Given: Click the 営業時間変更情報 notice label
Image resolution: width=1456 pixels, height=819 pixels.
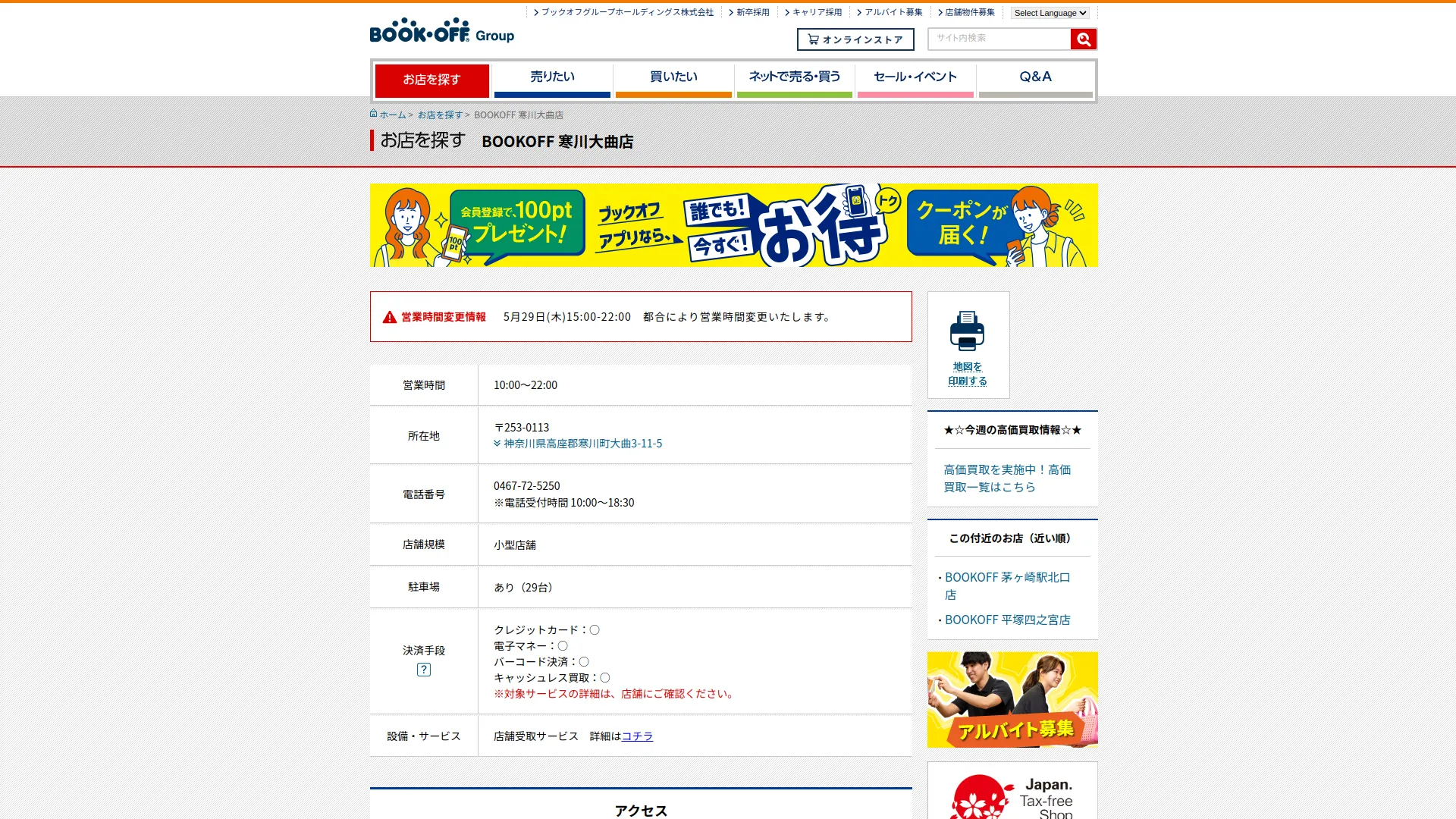Looking at the screenshot, I should 444,317.
